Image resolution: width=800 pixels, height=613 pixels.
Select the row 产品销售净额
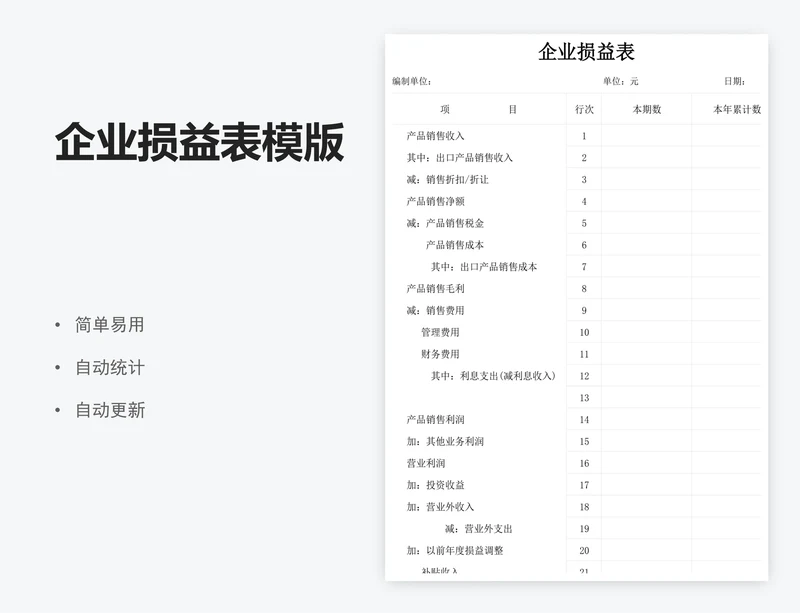[576, 201]
